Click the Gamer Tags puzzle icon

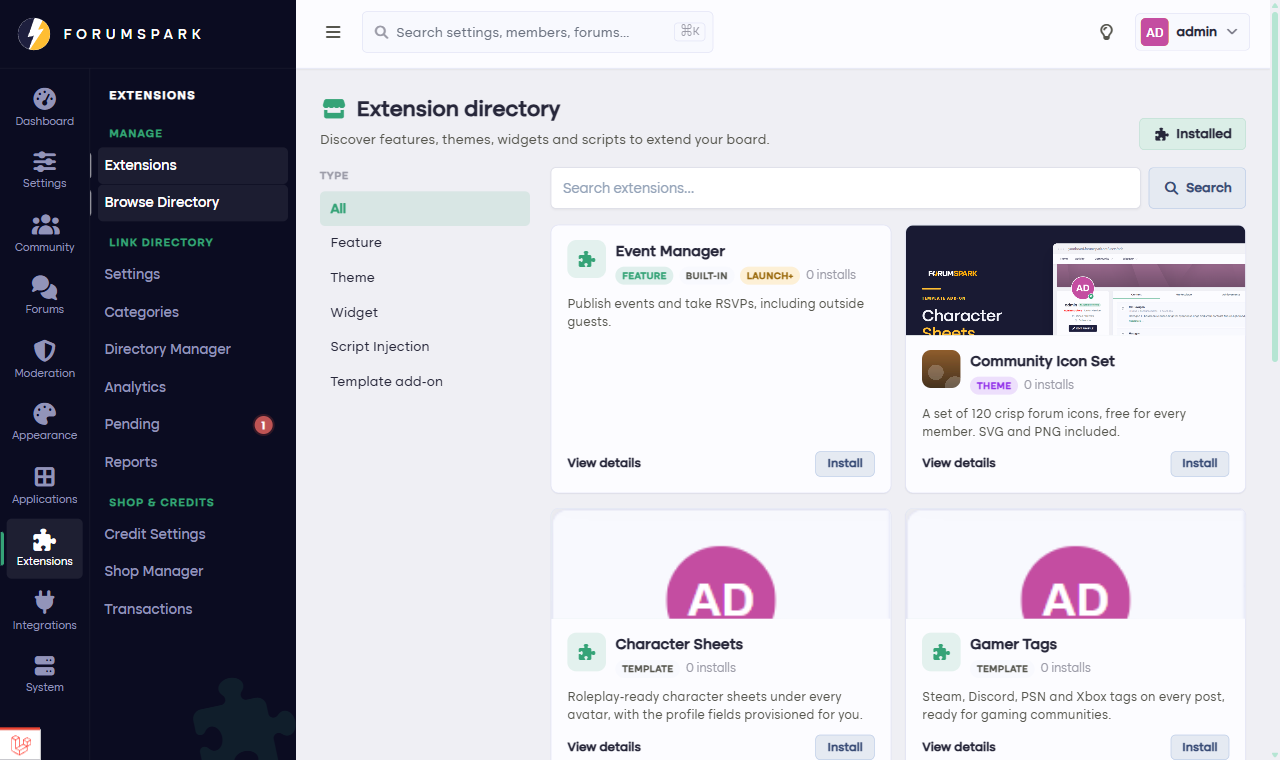click(941, 652)
